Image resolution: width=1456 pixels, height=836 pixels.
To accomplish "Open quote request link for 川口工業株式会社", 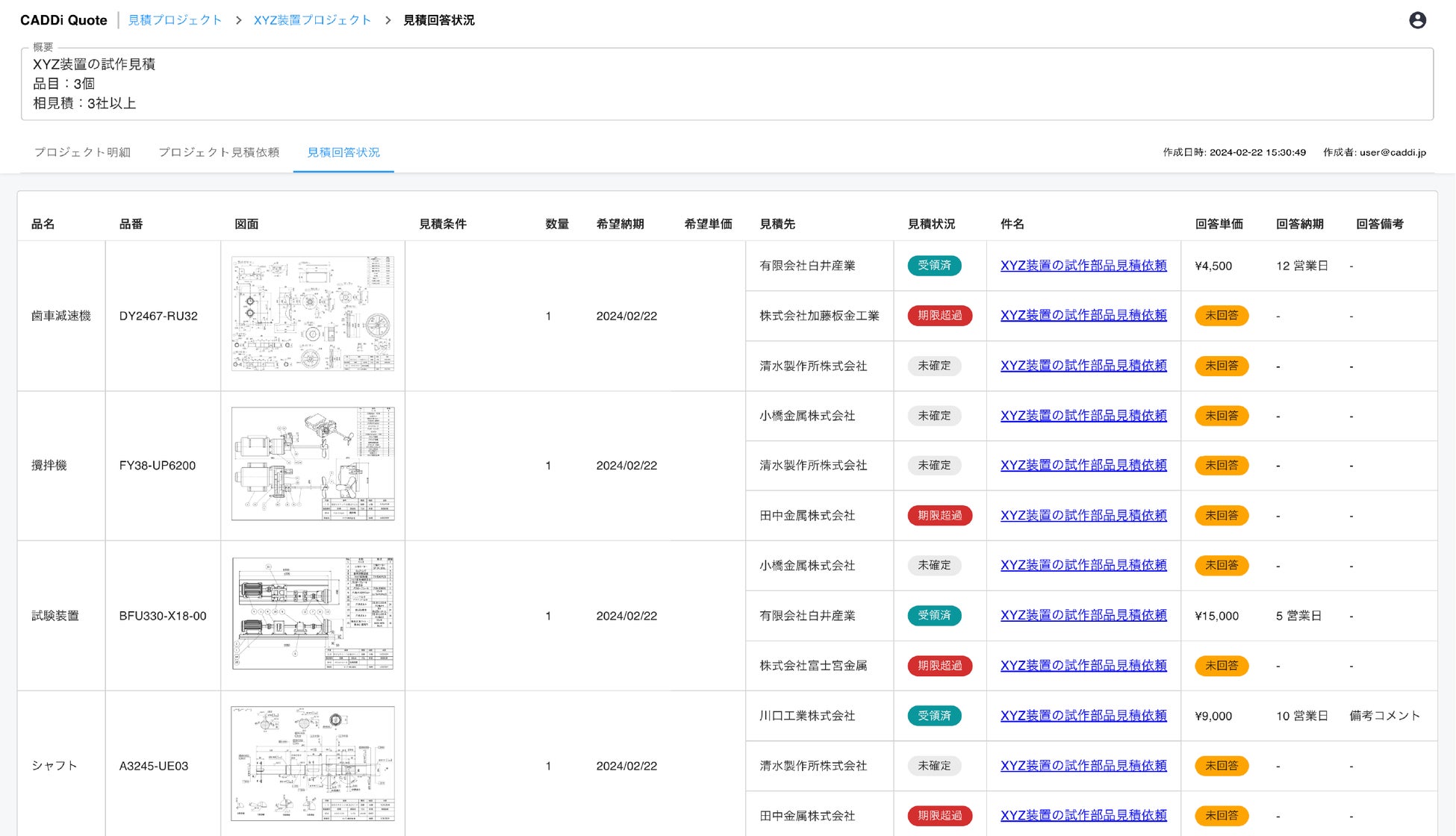I will [x=1083, y=716].
